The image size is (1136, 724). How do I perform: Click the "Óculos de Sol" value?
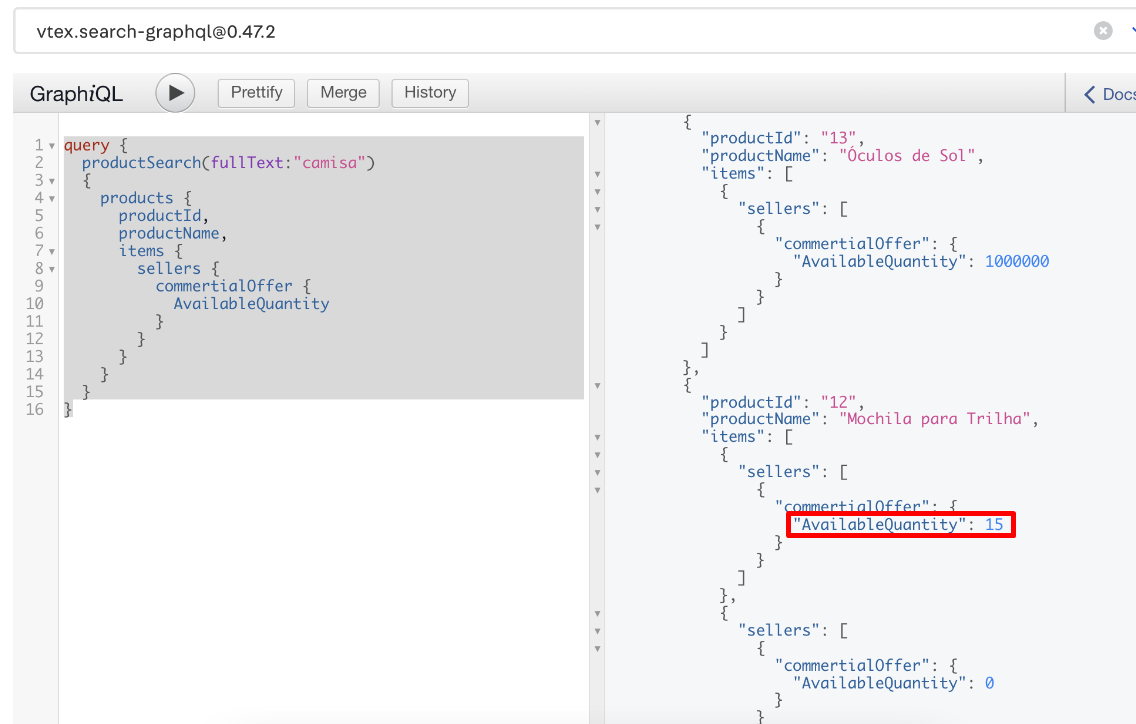(908, 156)
